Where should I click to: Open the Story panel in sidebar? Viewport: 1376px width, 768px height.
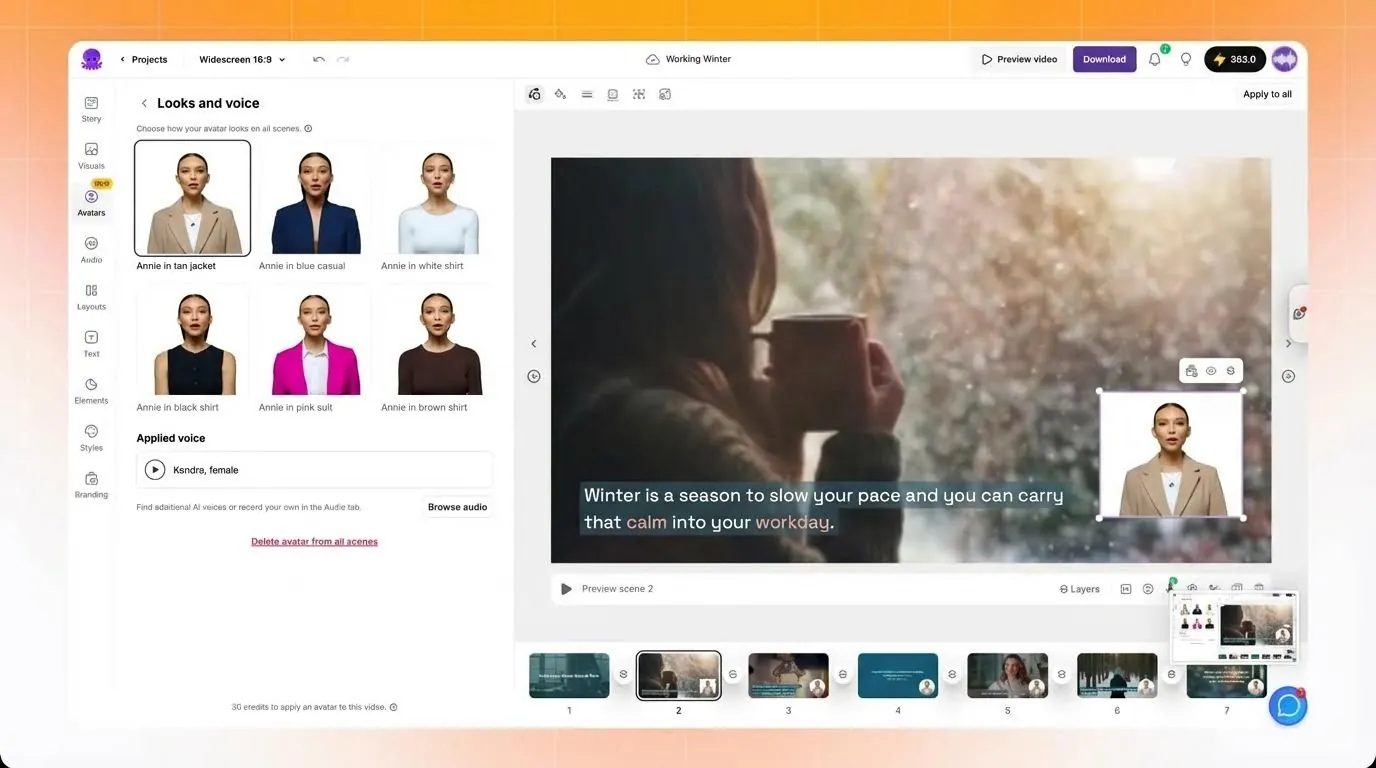pyautogui.click(x=91, y=109)
